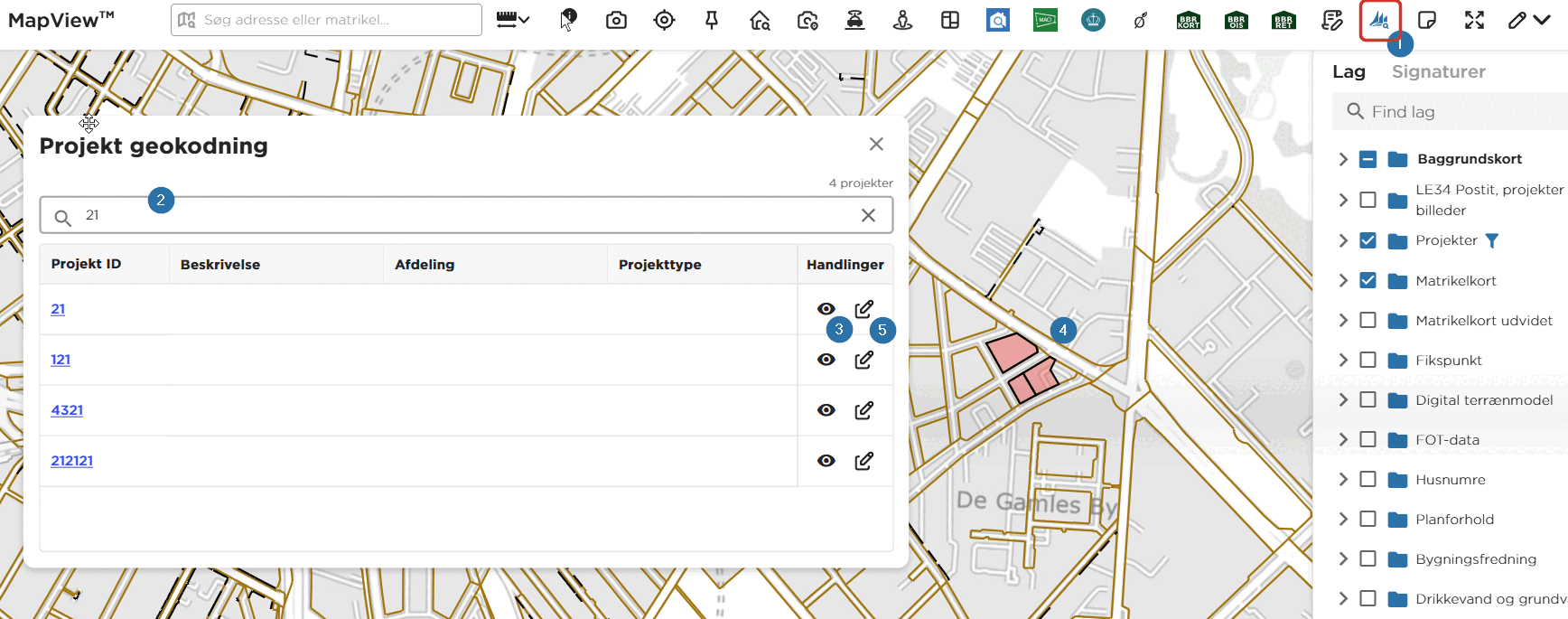The image size is (1568, 619).
Task: Open project link 212121
Action: coord(72,461)
